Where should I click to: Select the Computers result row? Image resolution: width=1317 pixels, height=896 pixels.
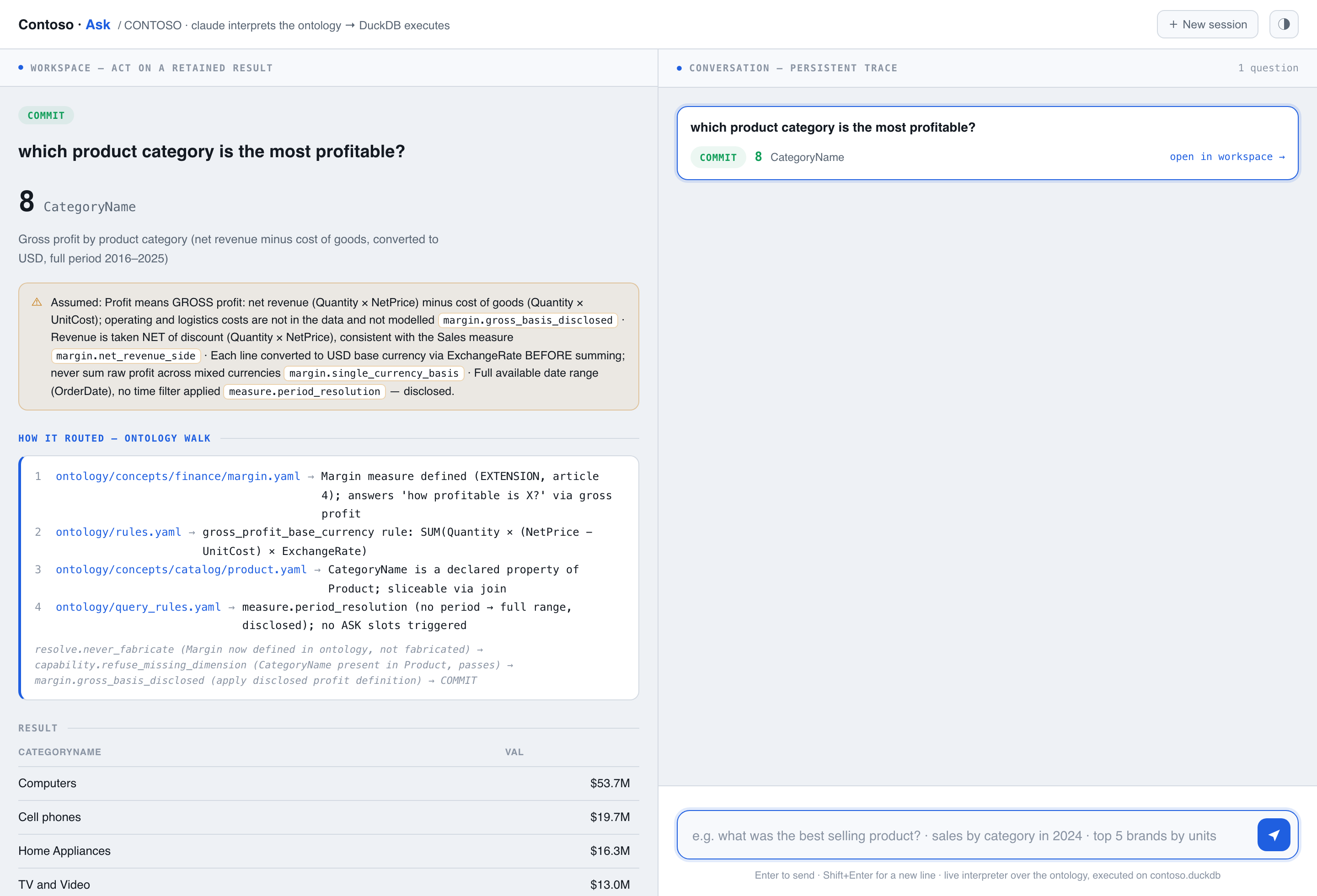click(329, 783)
